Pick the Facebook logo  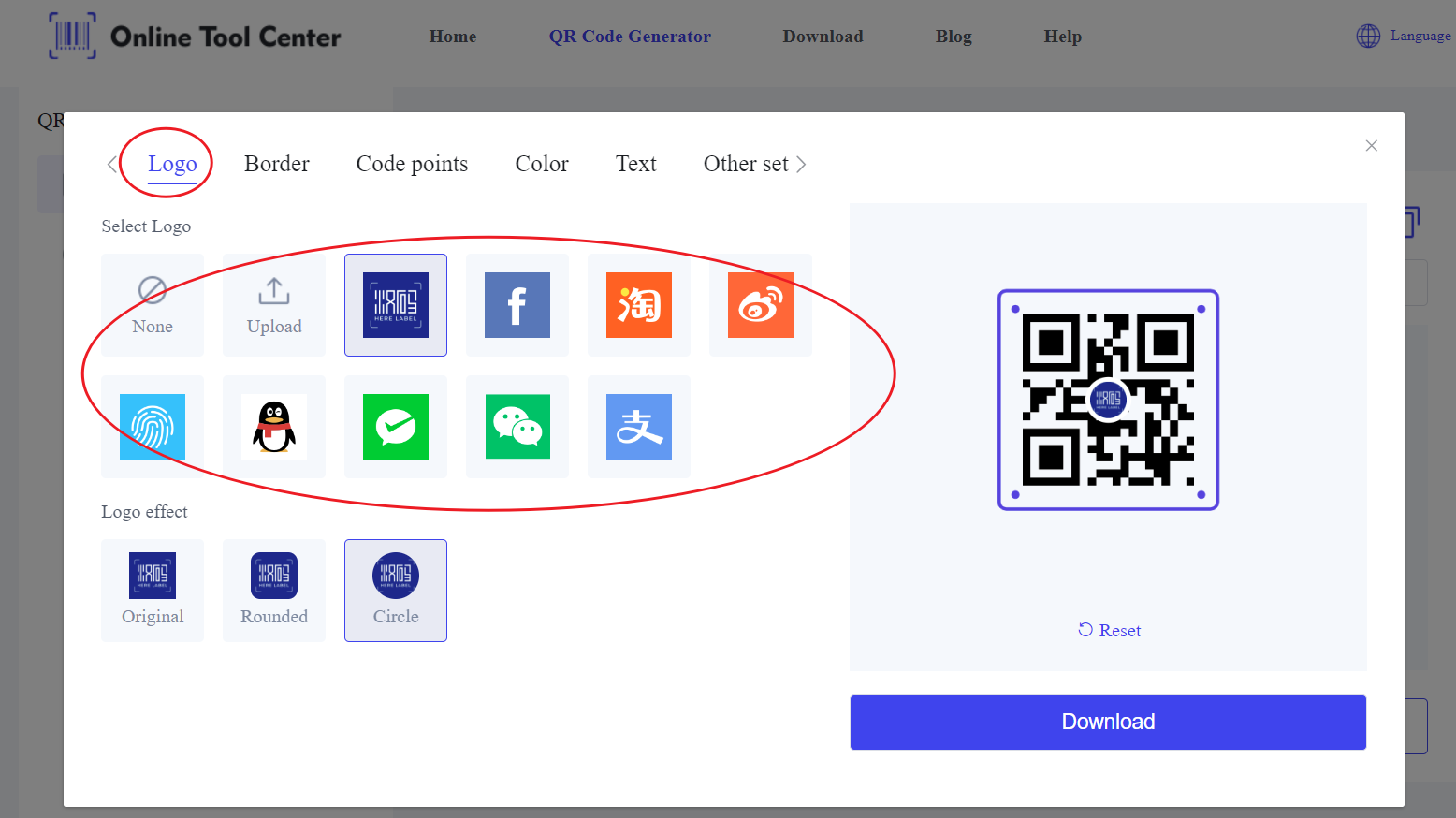coord(517,305)
